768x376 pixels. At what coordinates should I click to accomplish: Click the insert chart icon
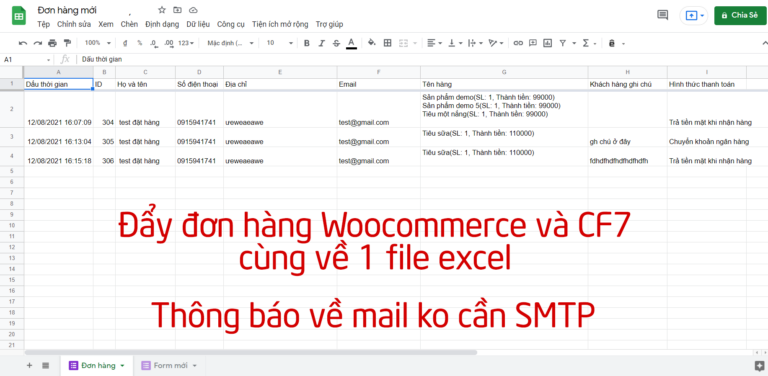[x=548, y=43]
